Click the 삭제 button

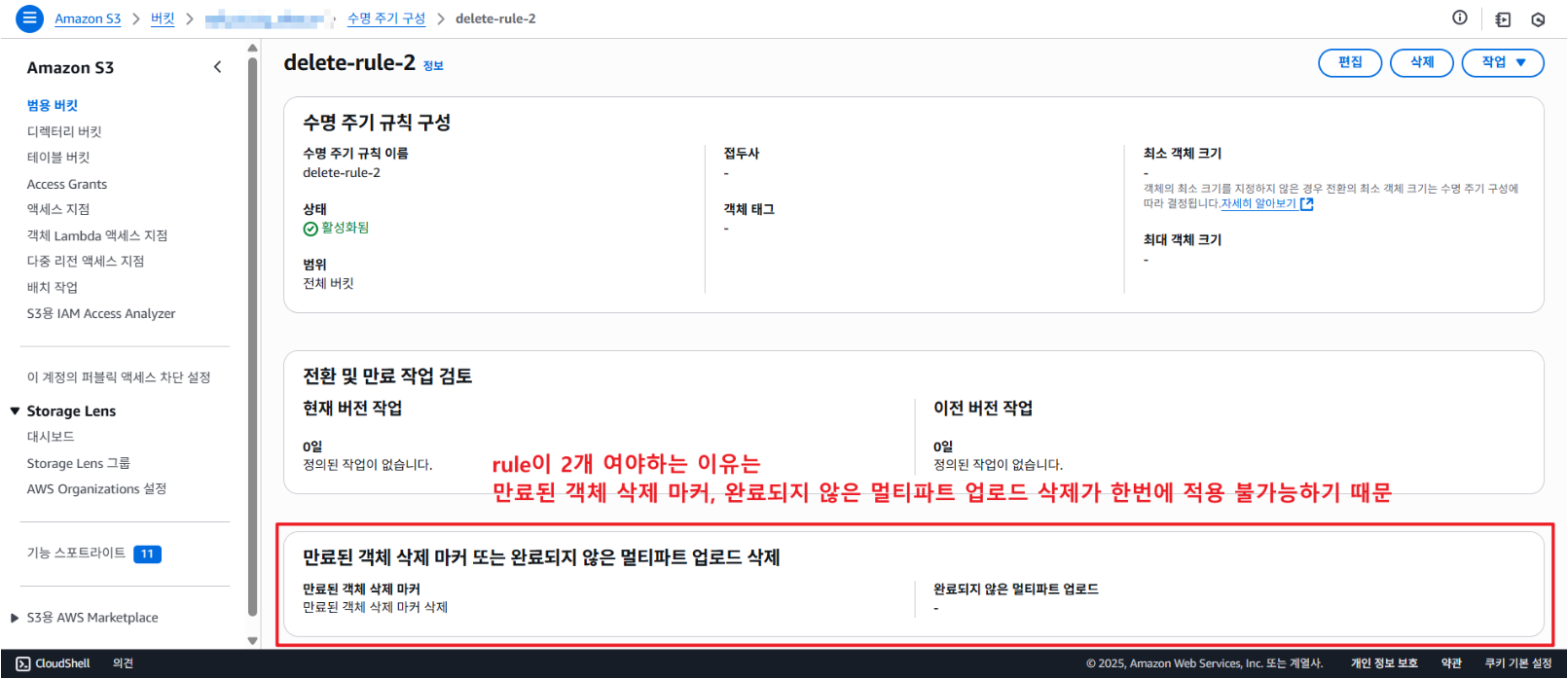click(x=1421, y=62)
